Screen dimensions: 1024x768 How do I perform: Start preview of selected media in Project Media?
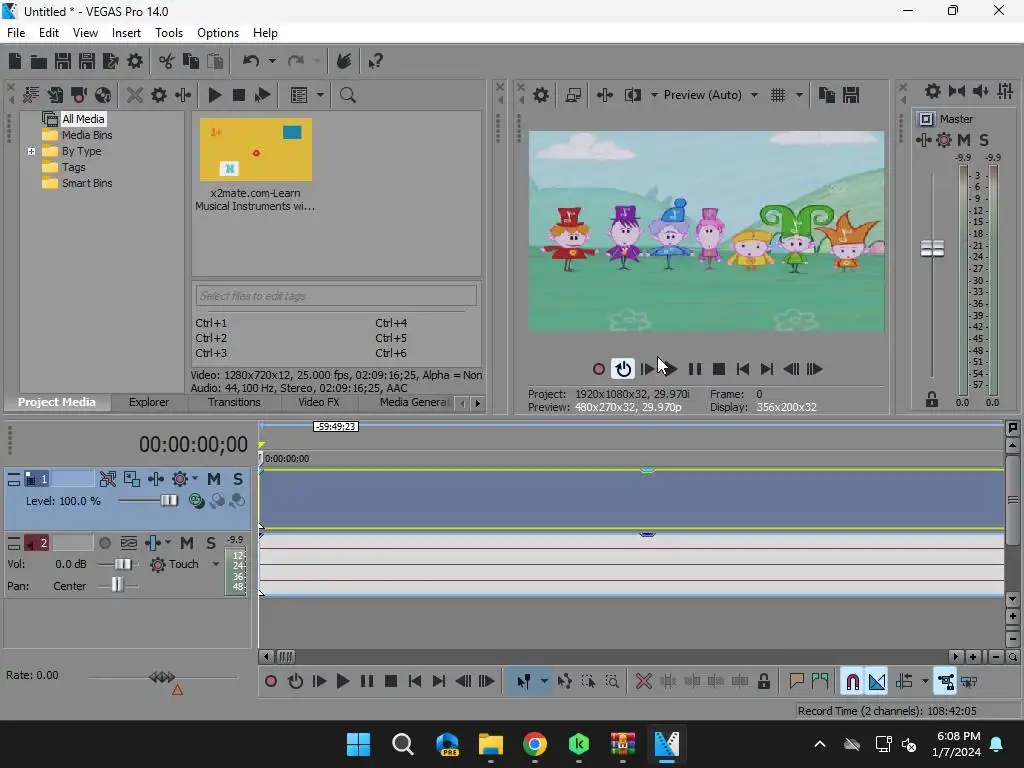pyautogui.click(x=214, y=95)
